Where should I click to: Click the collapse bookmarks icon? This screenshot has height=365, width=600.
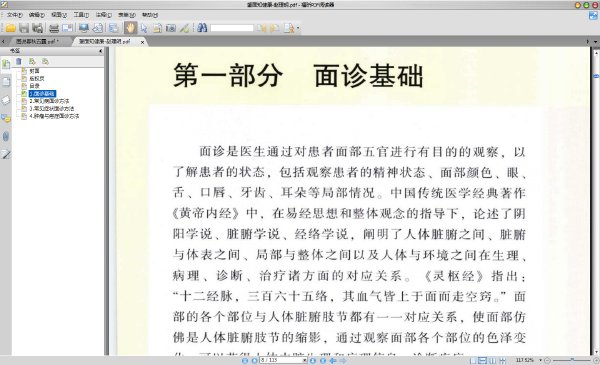pyautogui.click(x=46, y=61)
